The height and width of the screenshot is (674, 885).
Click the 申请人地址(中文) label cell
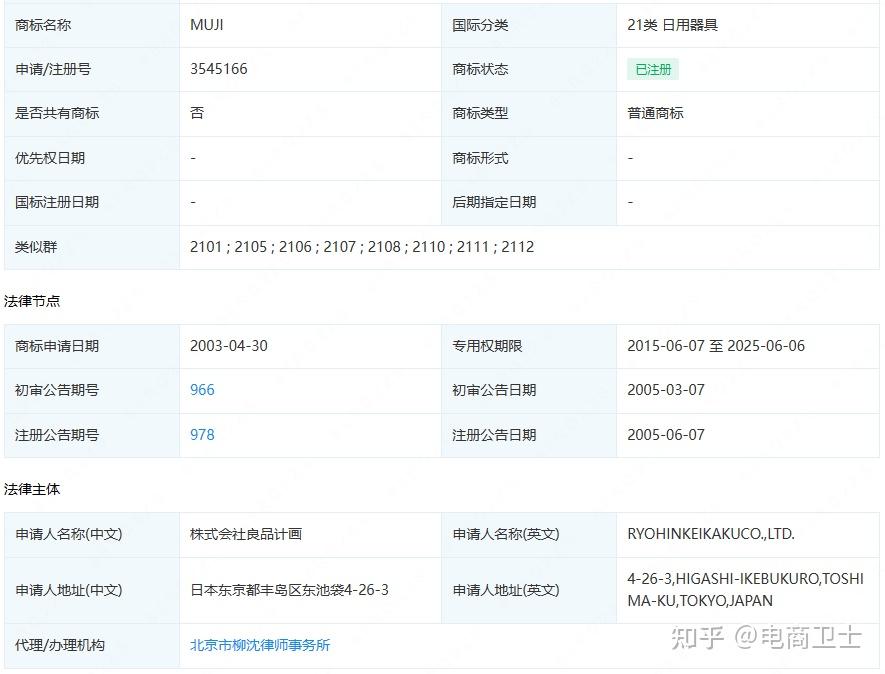pyautogui.click(x=92, y=590)
